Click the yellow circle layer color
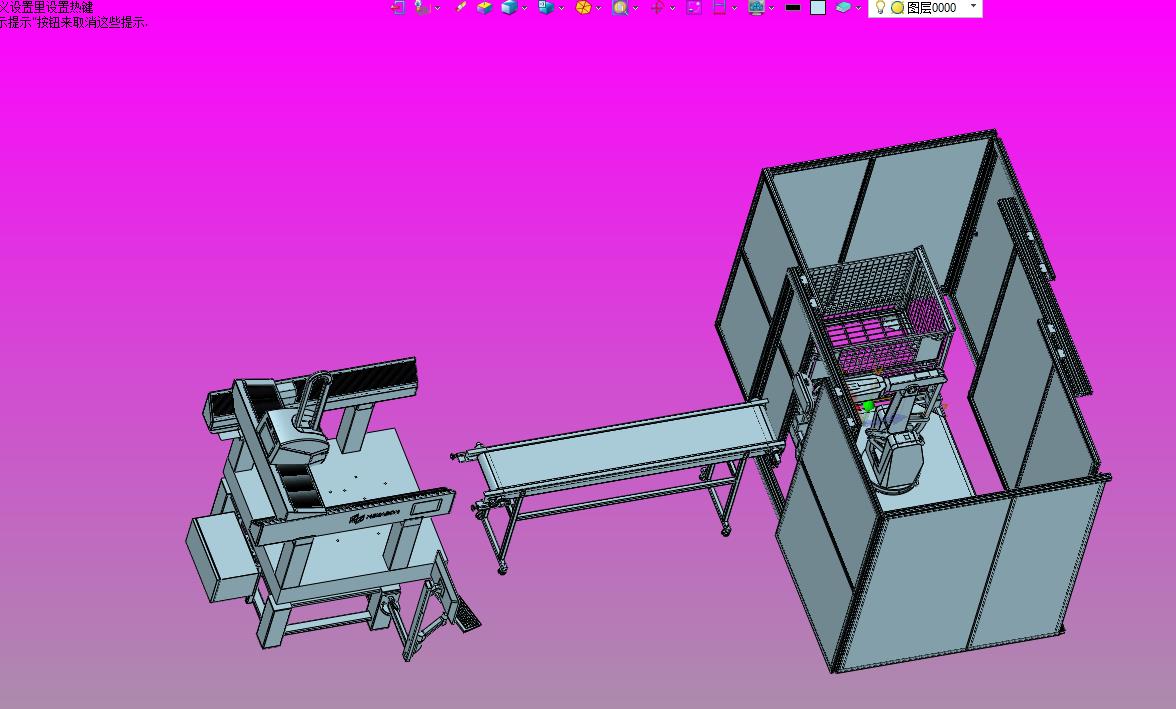The height and width of the screenshot is (709, 1176). (x=897, y=8)
